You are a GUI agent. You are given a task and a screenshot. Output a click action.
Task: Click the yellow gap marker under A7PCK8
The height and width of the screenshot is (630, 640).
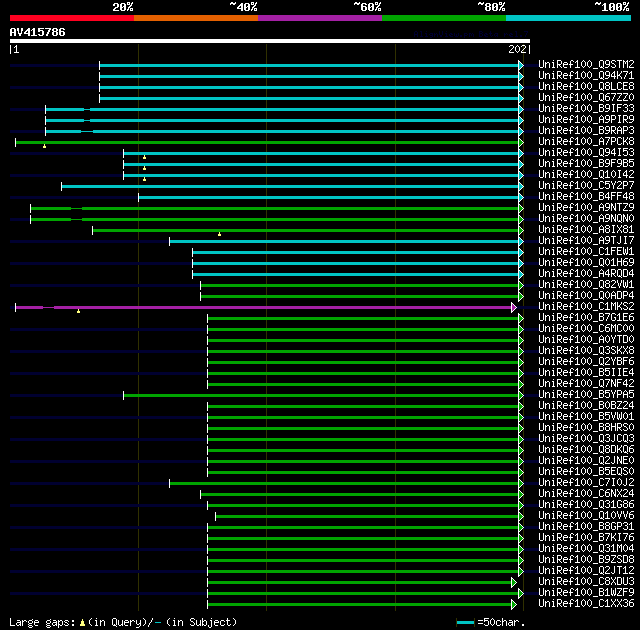pos(44,146)
